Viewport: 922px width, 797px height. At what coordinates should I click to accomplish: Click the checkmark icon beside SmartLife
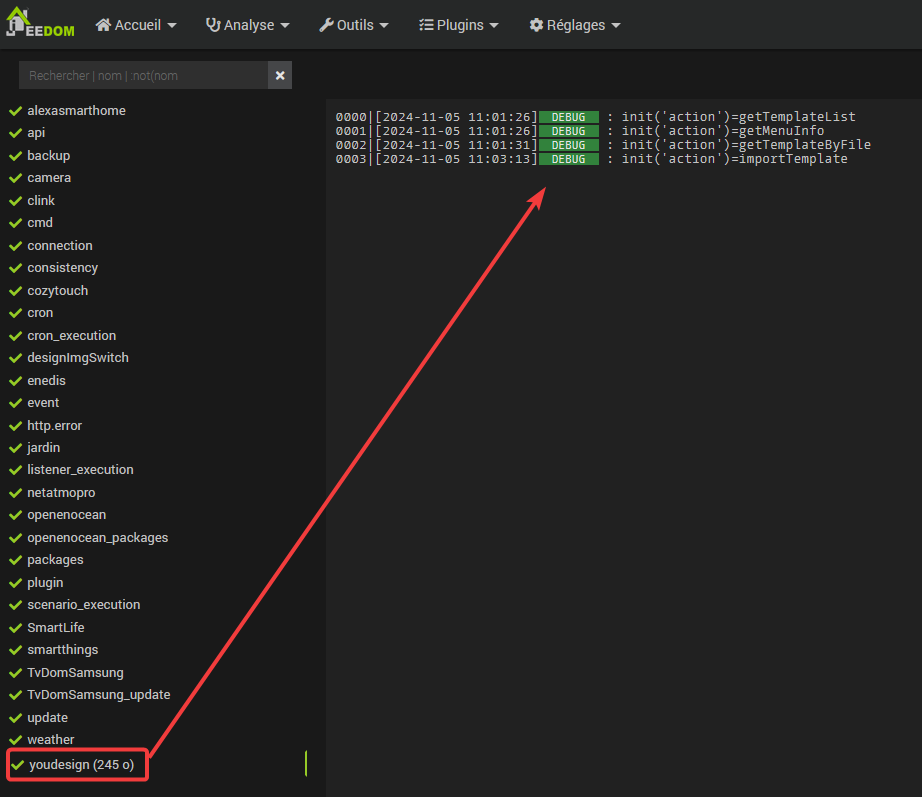(x=16, y=628)
